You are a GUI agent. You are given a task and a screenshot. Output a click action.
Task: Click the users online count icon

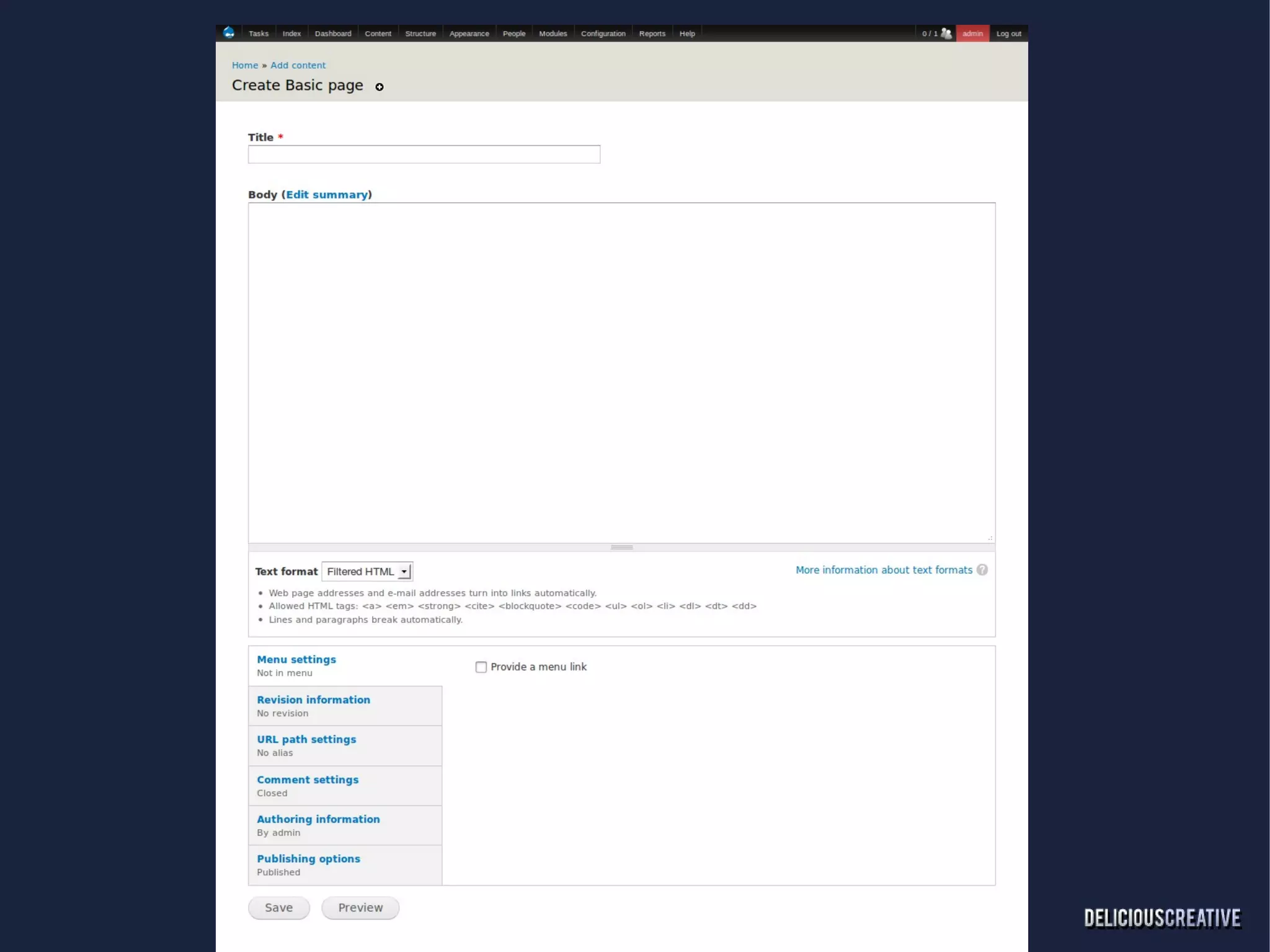click(x=945, y=33)
